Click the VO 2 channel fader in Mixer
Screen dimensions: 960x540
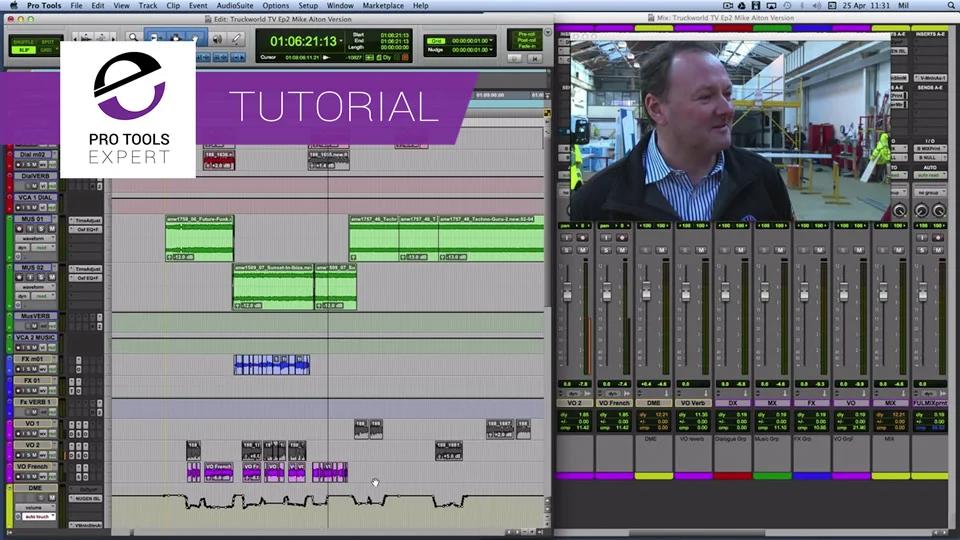click(567, 293)
